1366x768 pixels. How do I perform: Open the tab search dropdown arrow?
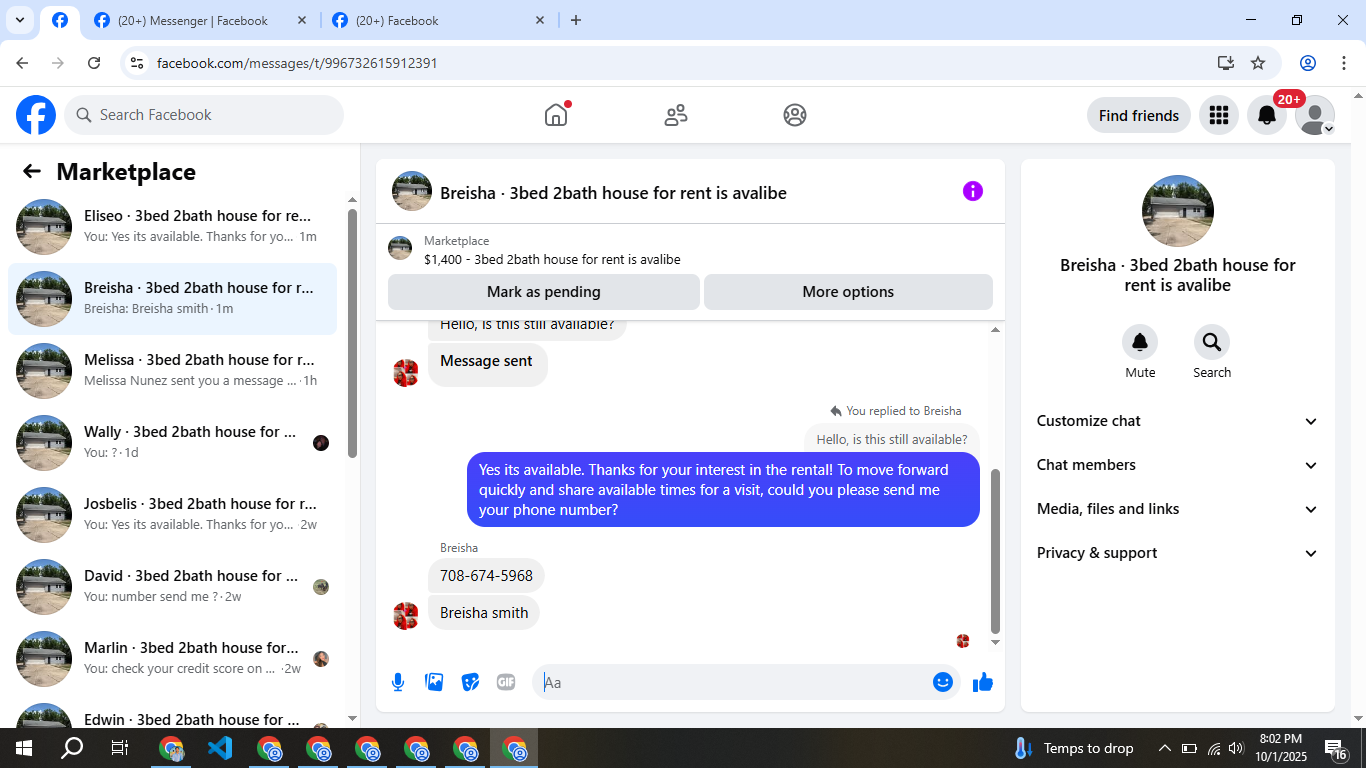tap(19, 20)
